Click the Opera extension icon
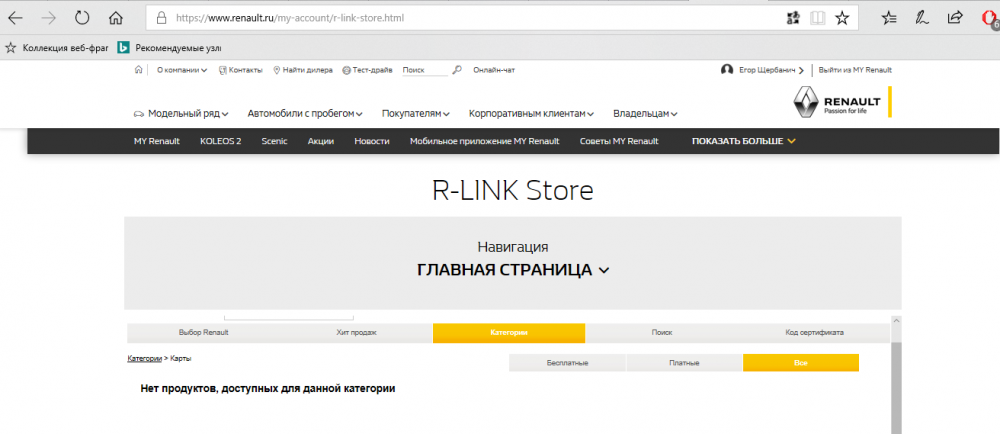This screenshot has height=434, width=1000. [x=990, y=19]
